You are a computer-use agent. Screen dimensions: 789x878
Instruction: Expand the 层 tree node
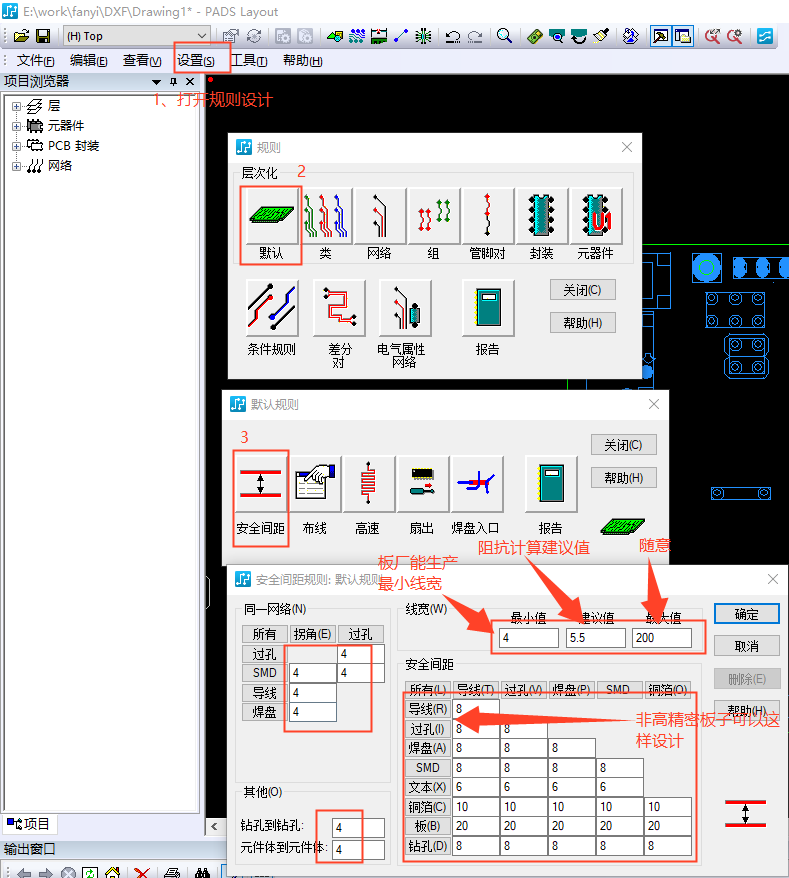coord(16,106)
